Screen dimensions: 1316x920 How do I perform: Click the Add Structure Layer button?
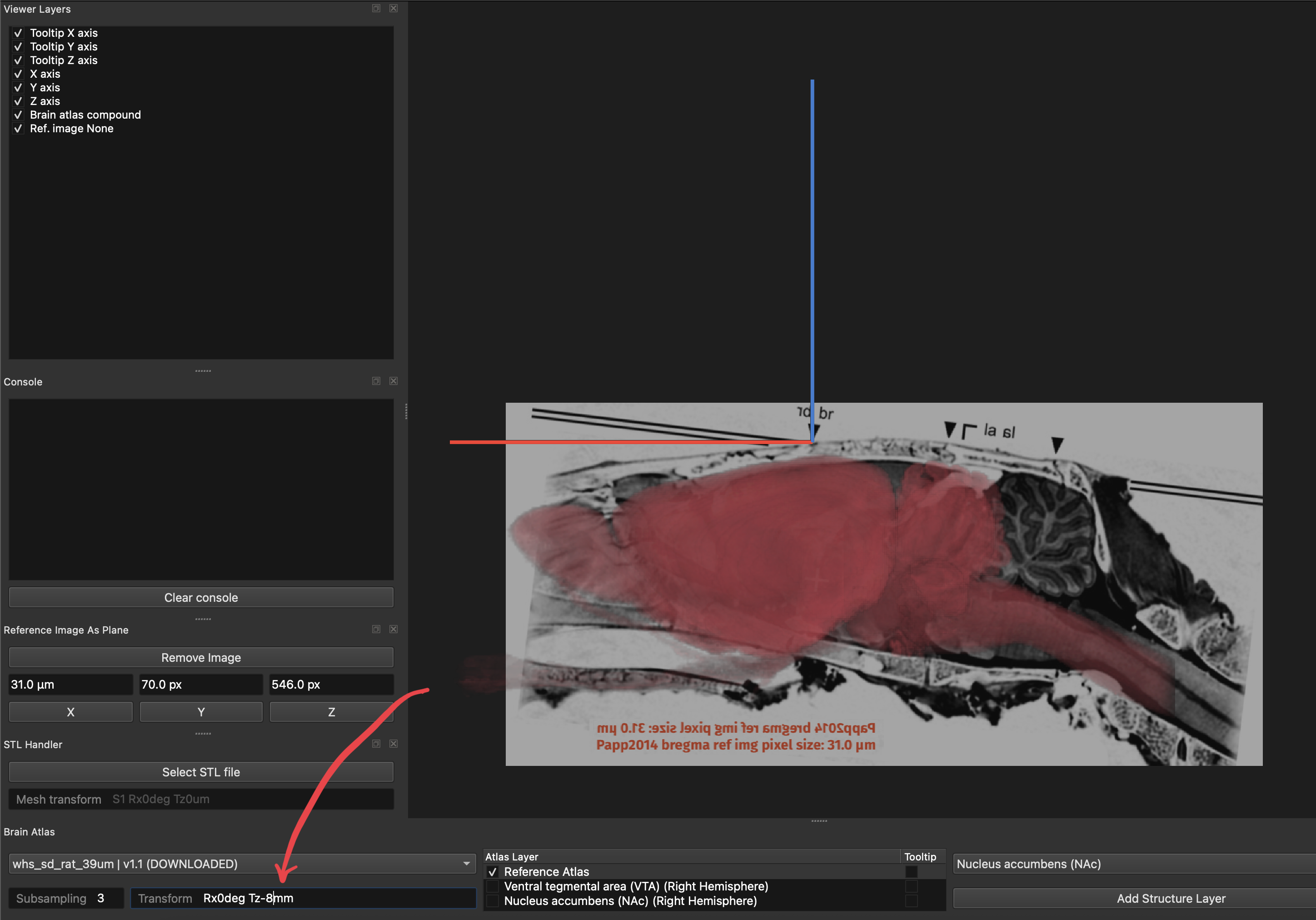[x=1134, y=898]
